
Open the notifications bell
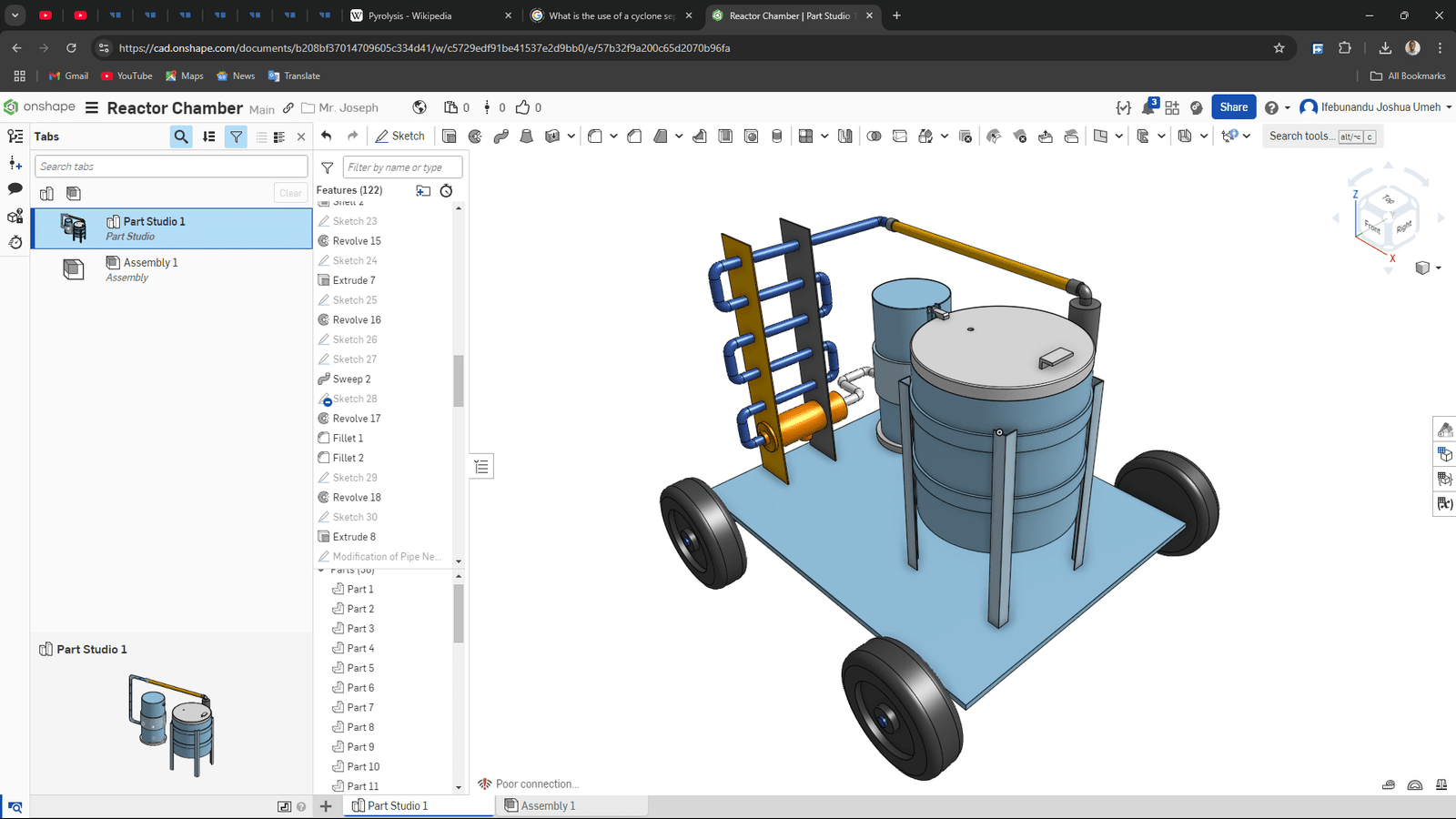1148,107
